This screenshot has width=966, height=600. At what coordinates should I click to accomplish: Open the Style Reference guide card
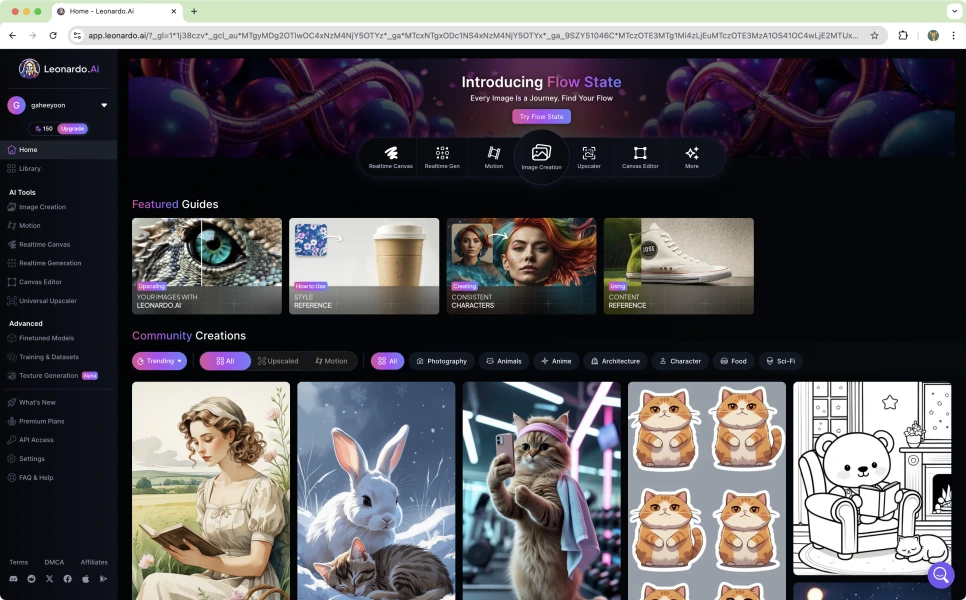(364, 266)
